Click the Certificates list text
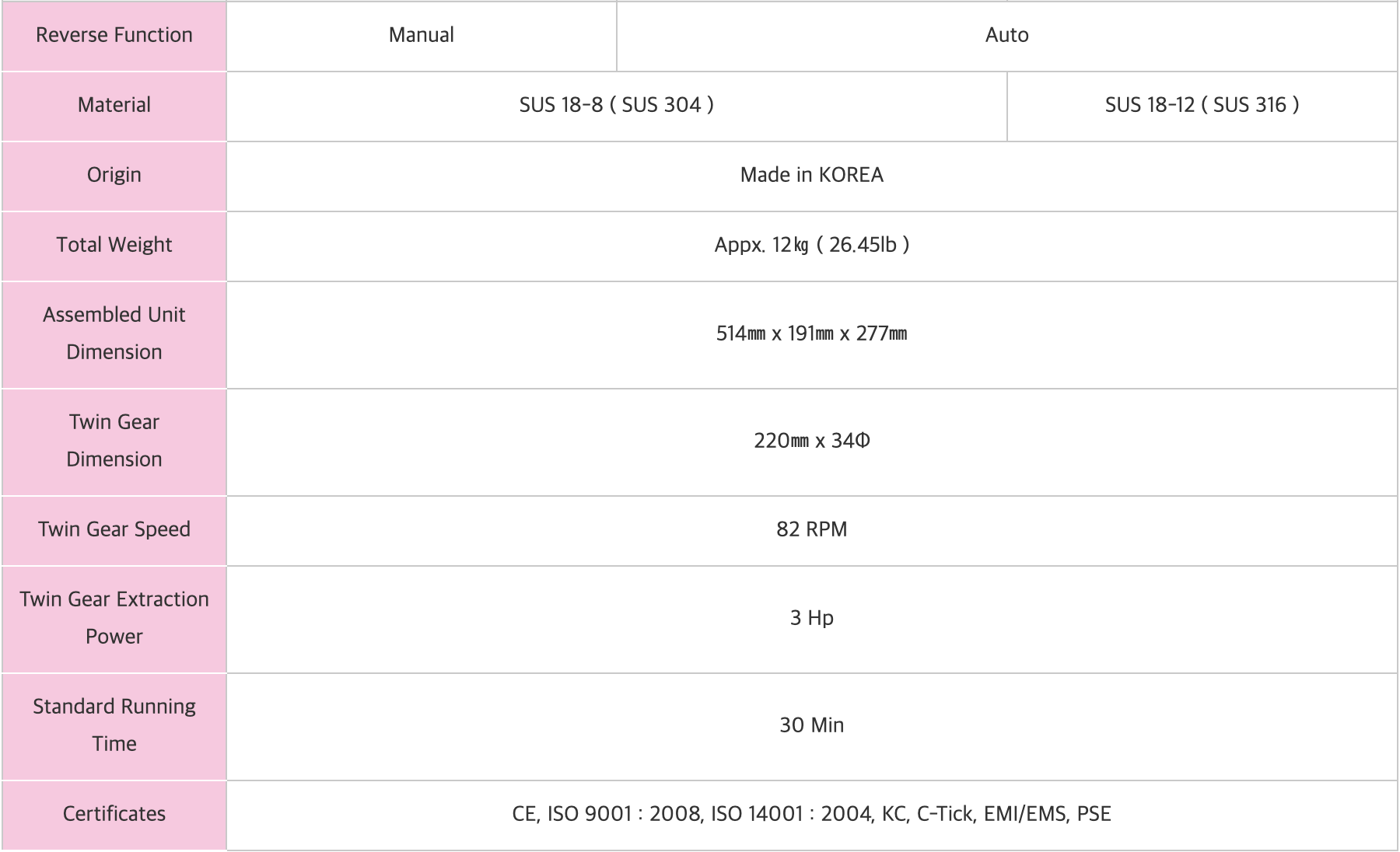Image resolution: width=1400 pixels, height=852 pixels. [811, 814]
